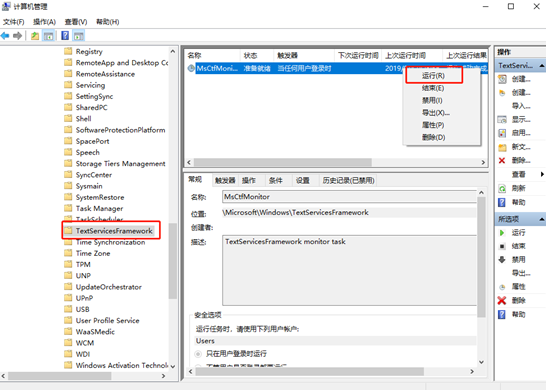Click the Registry folder icon in tree
Screen dimensions: 546x390
coord(68,52)
